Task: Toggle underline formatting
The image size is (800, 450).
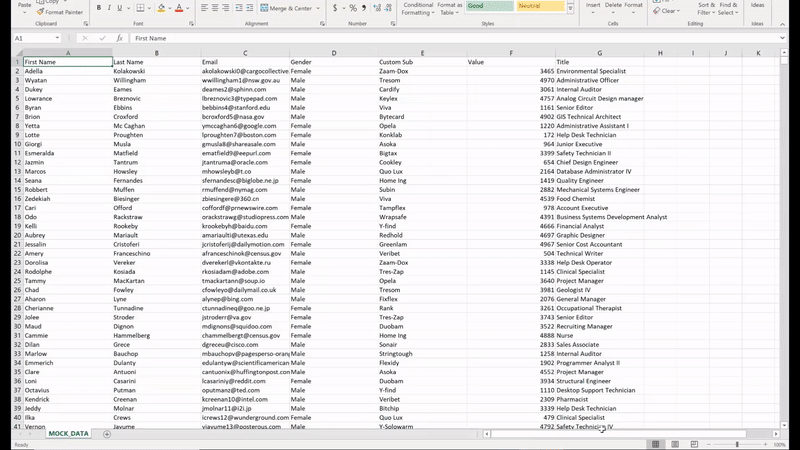Action: (119, 8)
